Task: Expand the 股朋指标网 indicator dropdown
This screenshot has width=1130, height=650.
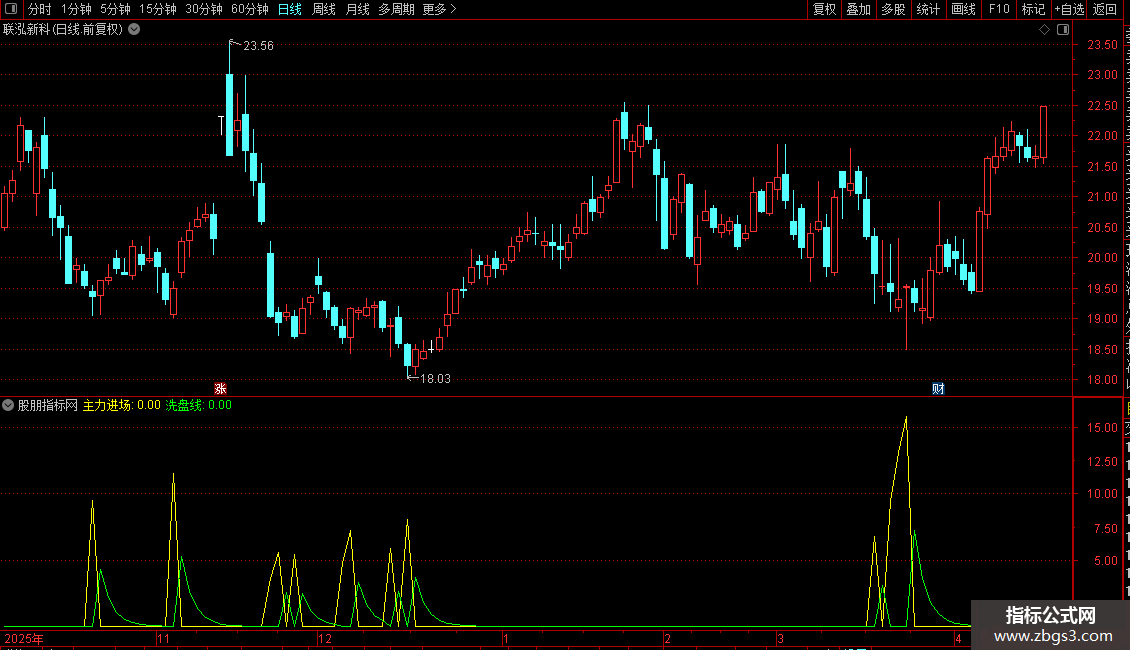Action: tap(8, 405)
